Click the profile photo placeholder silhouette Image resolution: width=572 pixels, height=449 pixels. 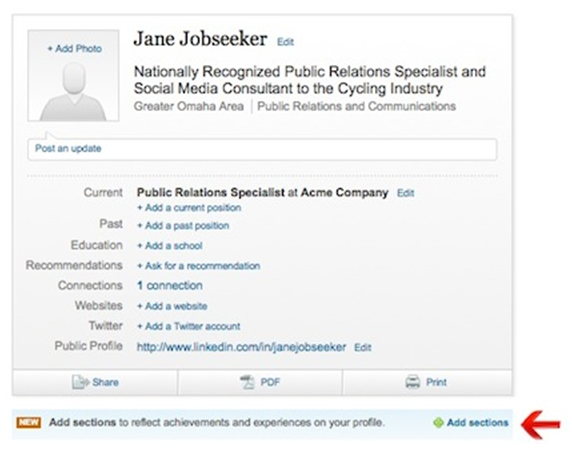pos(73,91)
